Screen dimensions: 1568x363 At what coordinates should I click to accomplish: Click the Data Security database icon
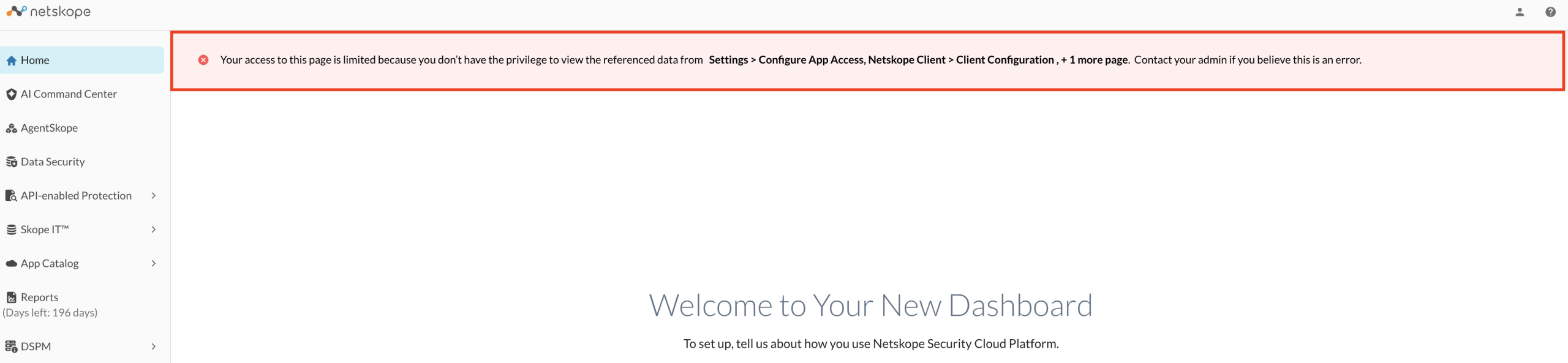tap(11, 162)
